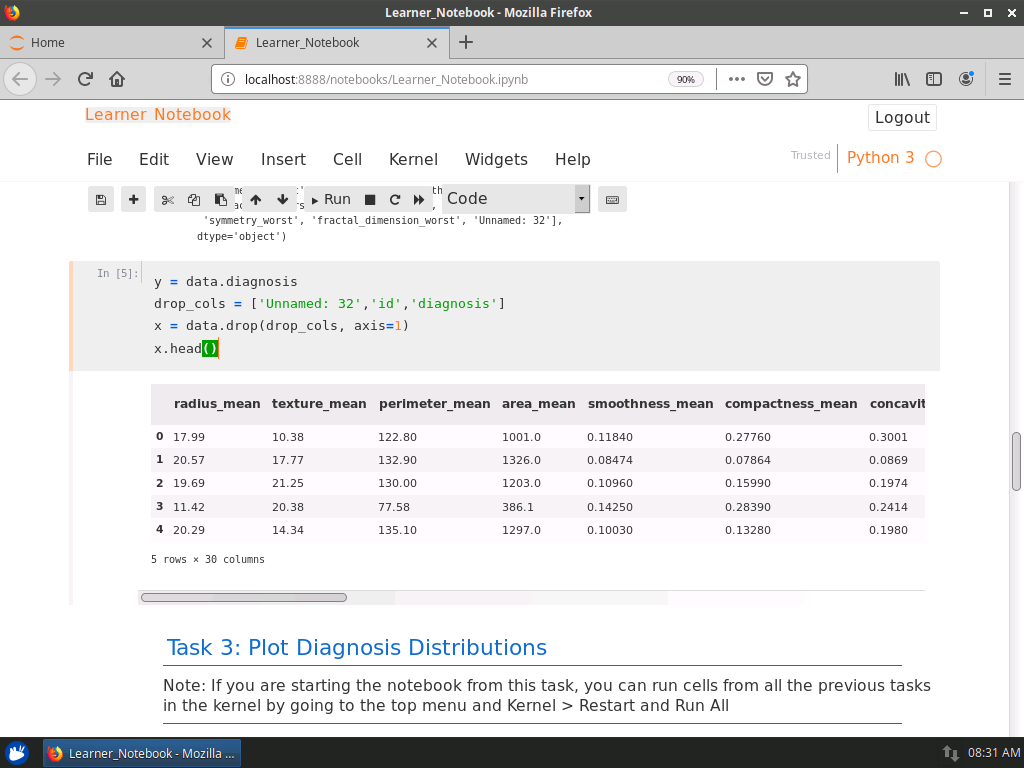Click the '5 rows × 30 columns' summary text
The image size is (1024, 768).
coord(208,560)
